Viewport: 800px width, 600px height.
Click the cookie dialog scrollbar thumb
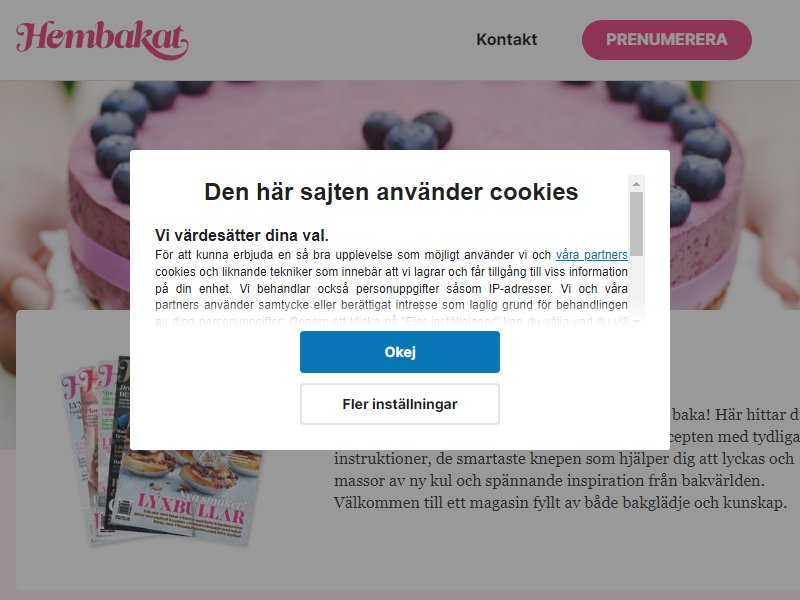click(636, 223)
